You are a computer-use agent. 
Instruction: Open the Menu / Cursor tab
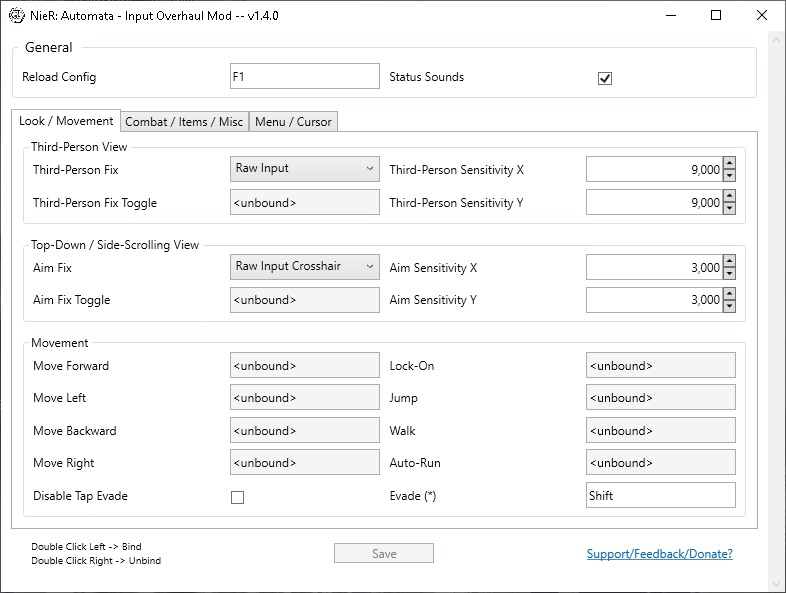coord(293,122)
